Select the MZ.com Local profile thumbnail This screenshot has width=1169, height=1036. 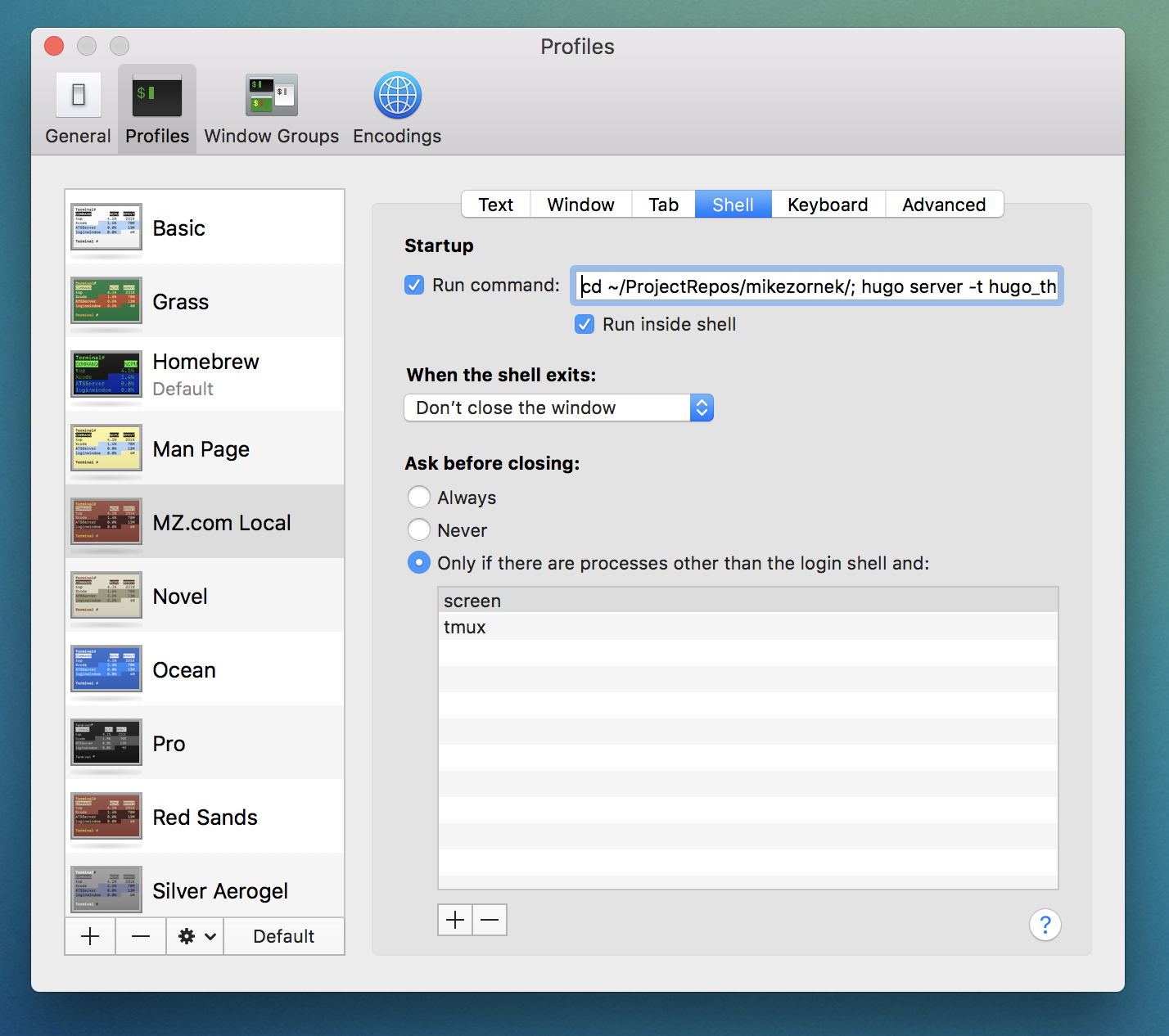(106, 521)
